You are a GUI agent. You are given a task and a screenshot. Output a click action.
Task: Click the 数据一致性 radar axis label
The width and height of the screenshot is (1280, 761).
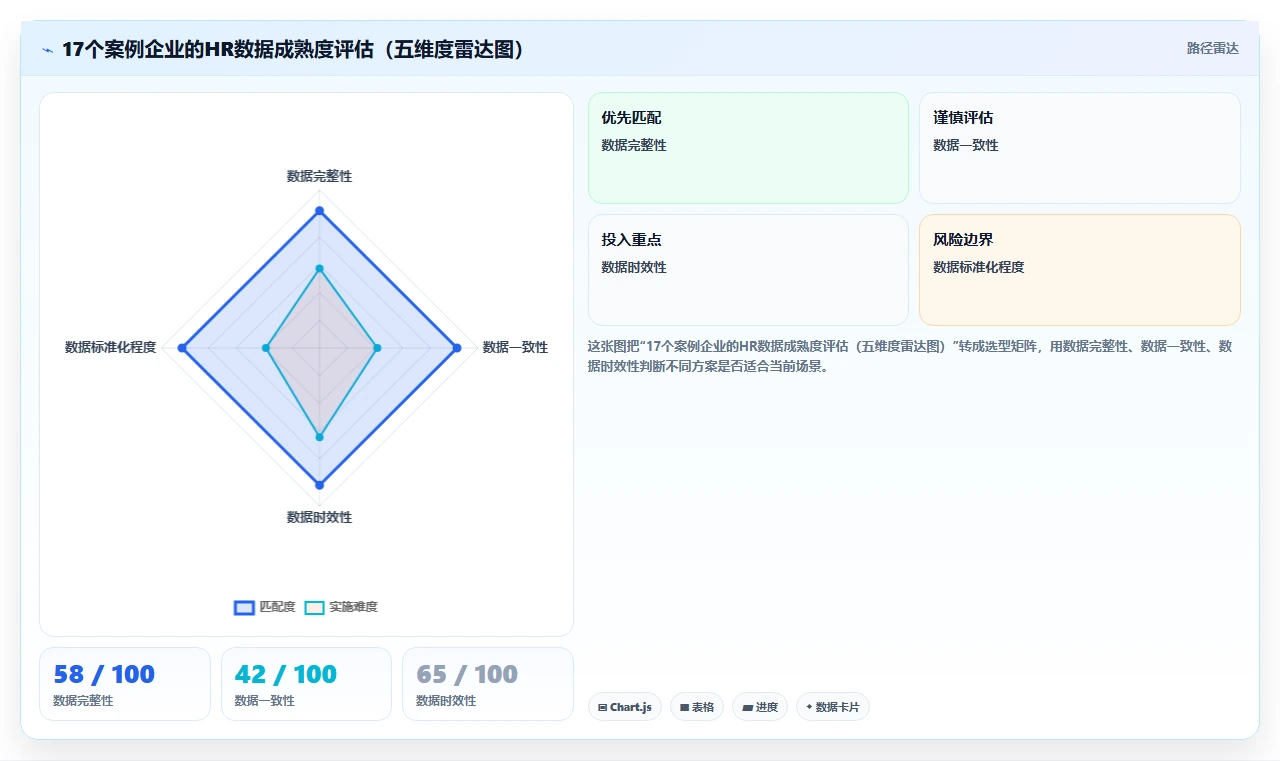515,347
